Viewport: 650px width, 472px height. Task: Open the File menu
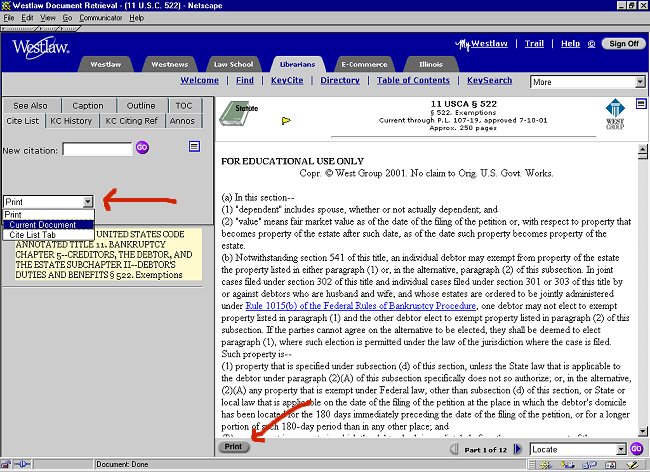9,18
